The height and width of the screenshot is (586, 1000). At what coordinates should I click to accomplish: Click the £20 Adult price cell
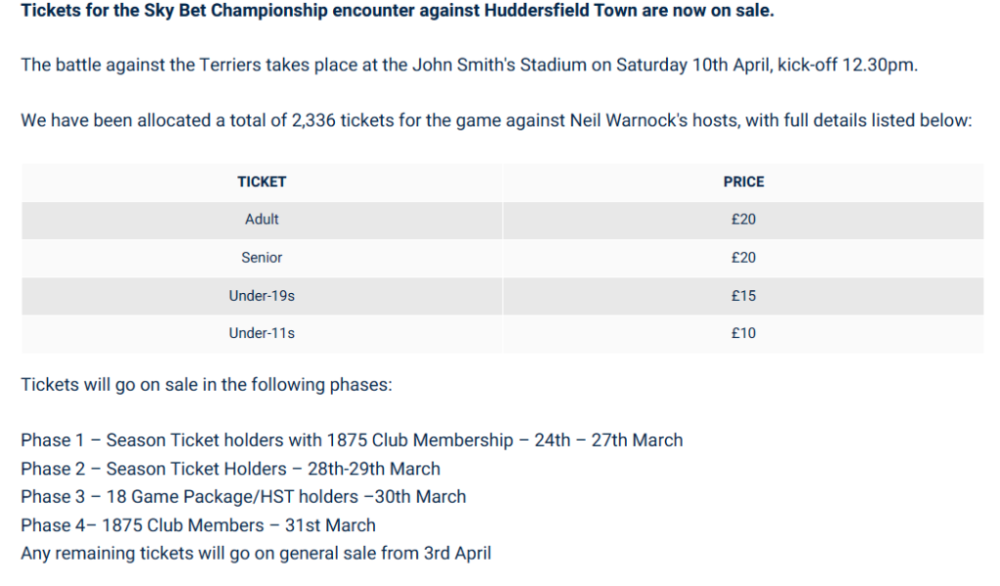(743, 220)
